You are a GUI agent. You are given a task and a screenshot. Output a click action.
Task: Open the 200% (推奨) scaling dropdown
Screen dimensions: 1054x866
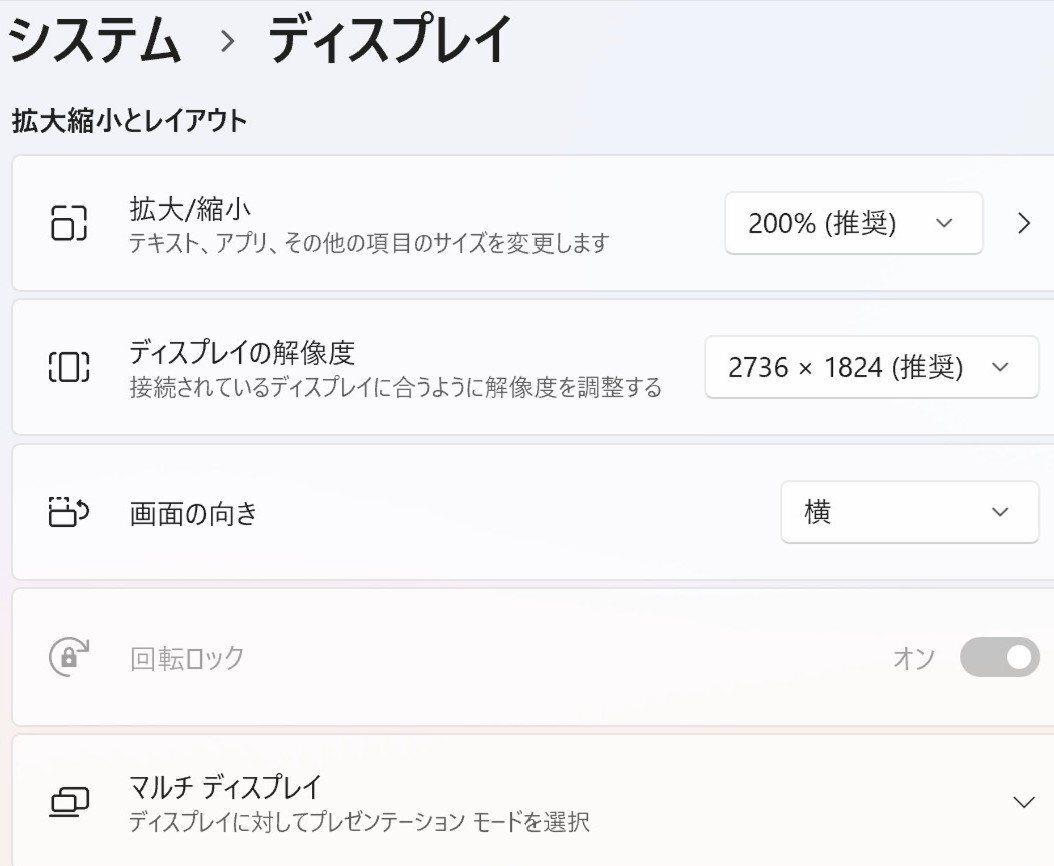click(854, 223)
